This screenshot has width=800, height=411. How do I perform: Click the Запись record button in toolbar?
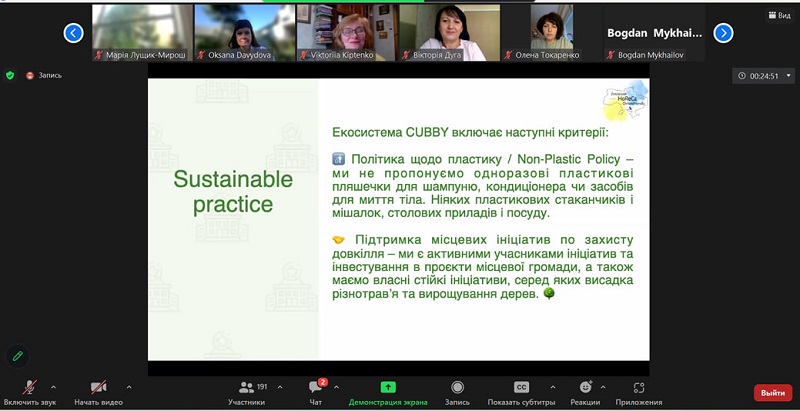coord(457,393)
